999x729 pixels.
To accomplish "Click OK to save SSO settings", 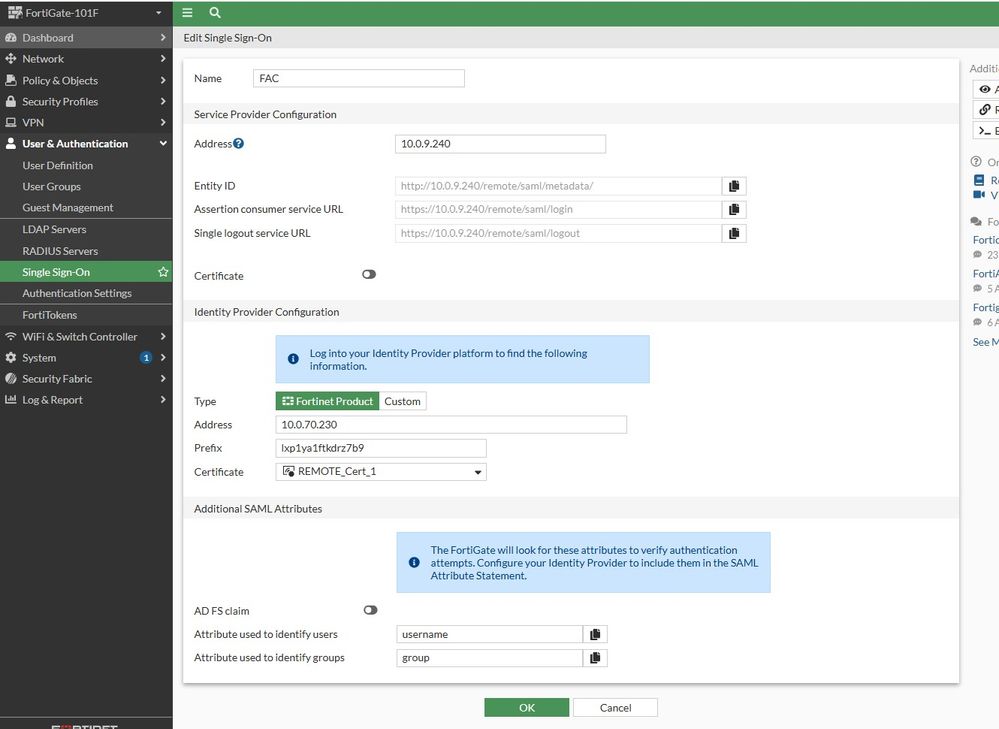I will coord(526,708).
